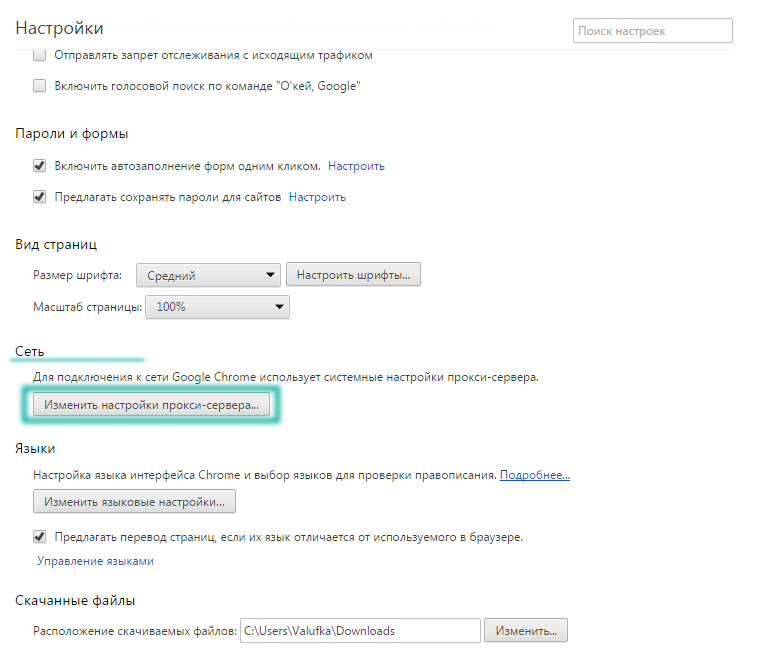Click Изменить языковые настройки button
Image resolution: width=763 pixels, height=652 pixels.
pos(134,501)
